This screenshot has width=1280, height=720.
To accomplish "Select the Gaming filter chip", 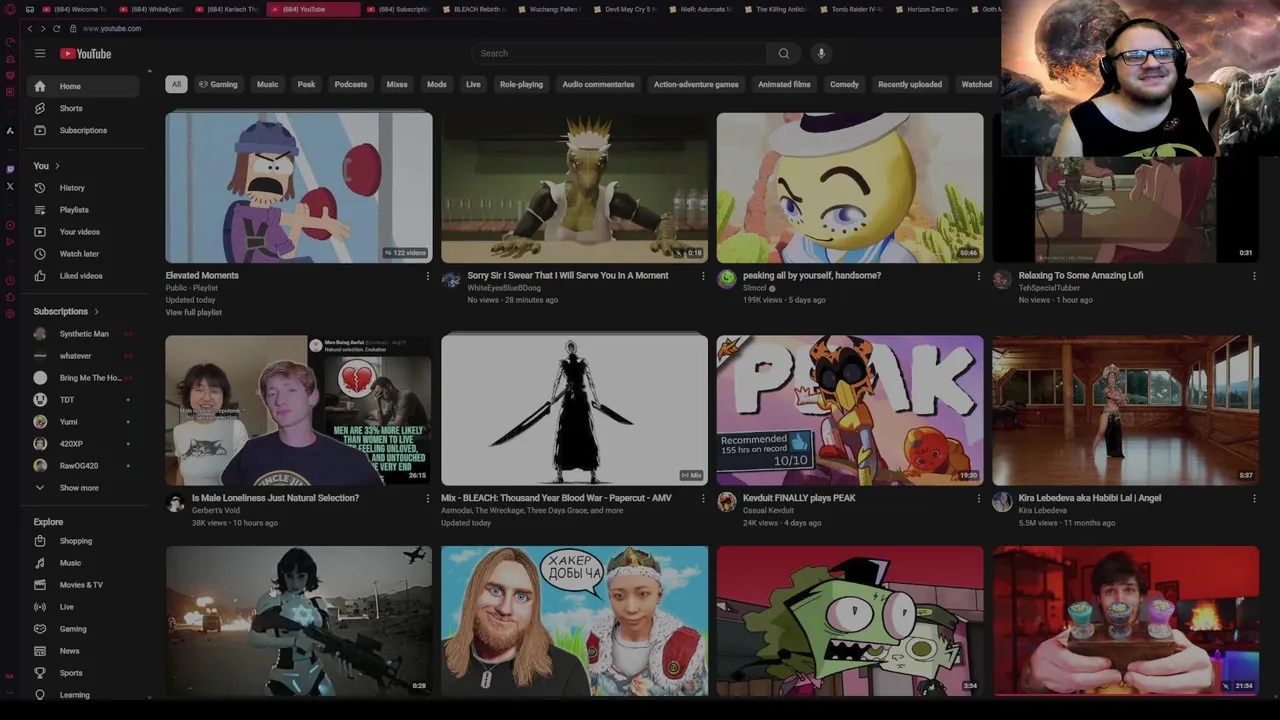I will [218, 84].
